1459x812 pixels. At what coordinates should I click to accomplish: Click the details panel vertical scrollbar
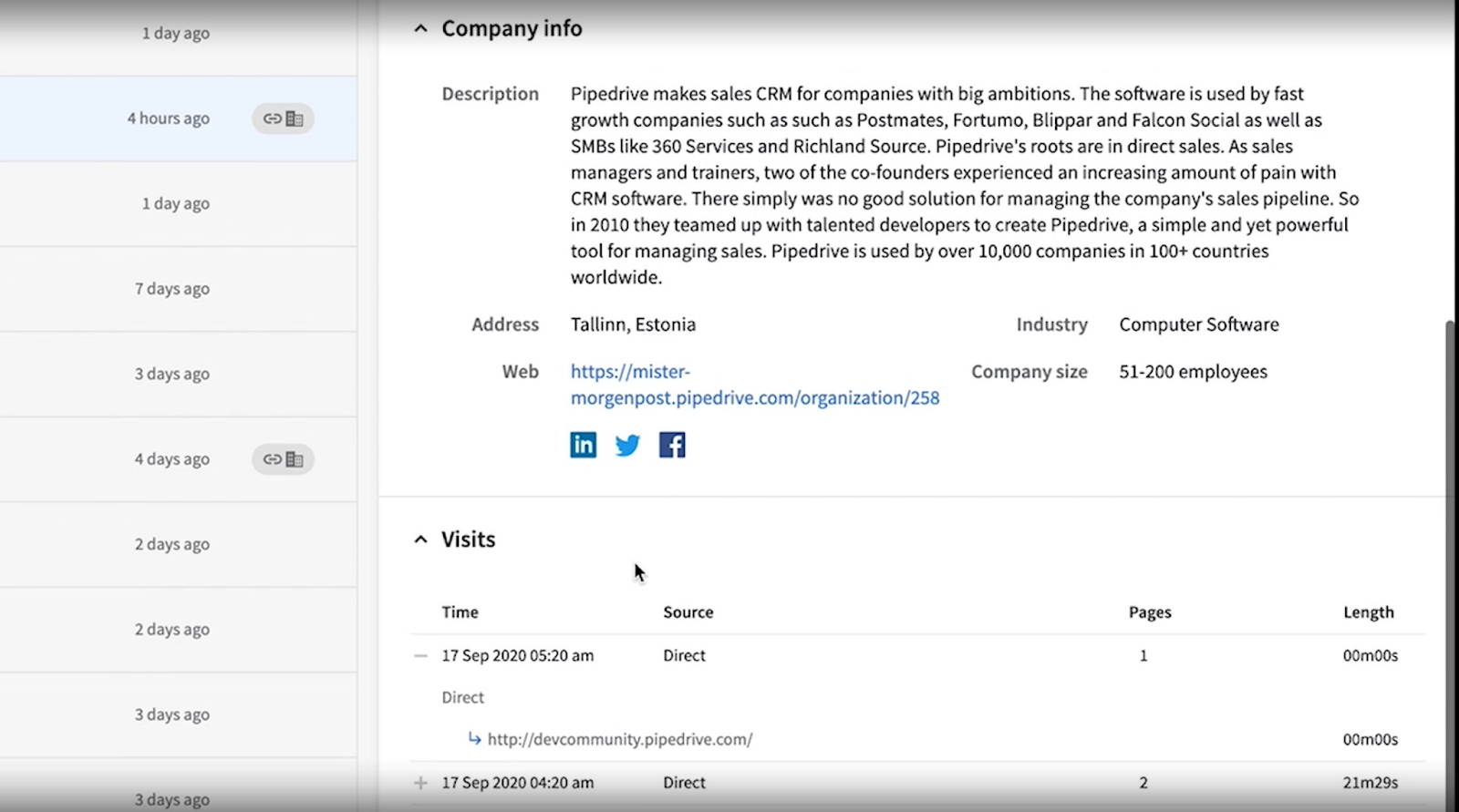point(1451,565)
